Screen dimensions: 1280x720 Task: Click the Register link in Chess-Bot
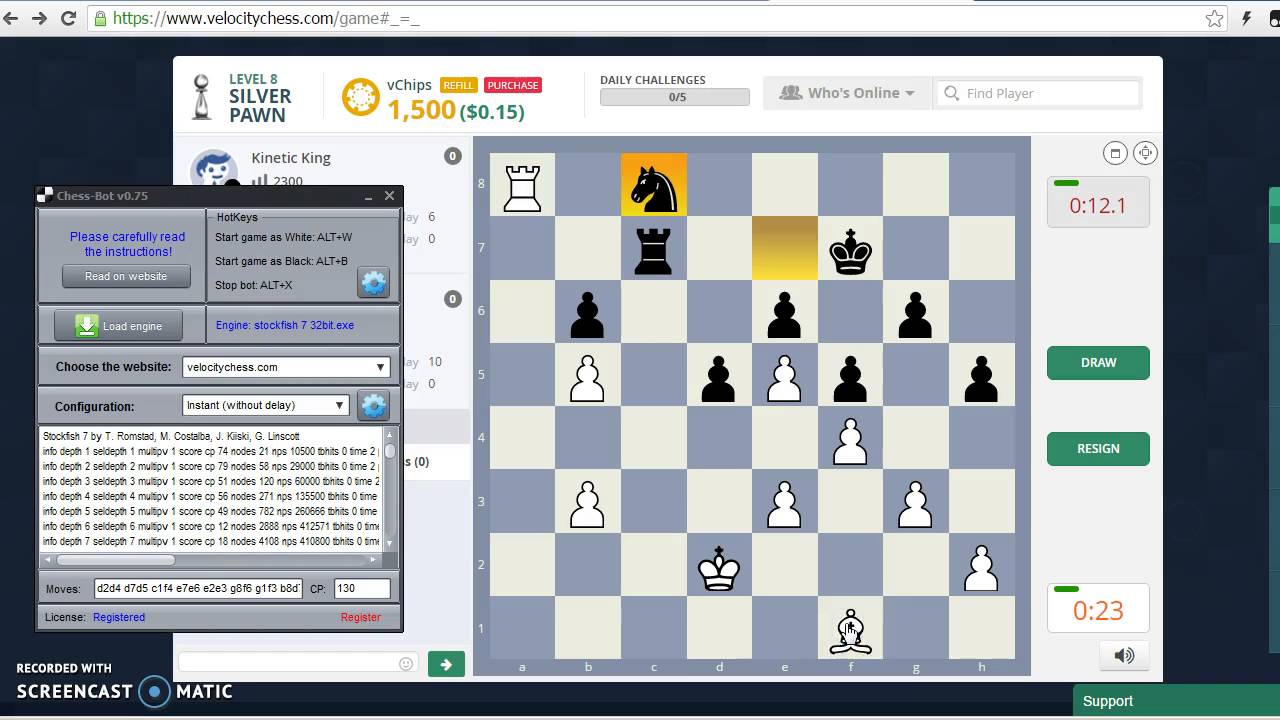[360, 617]
